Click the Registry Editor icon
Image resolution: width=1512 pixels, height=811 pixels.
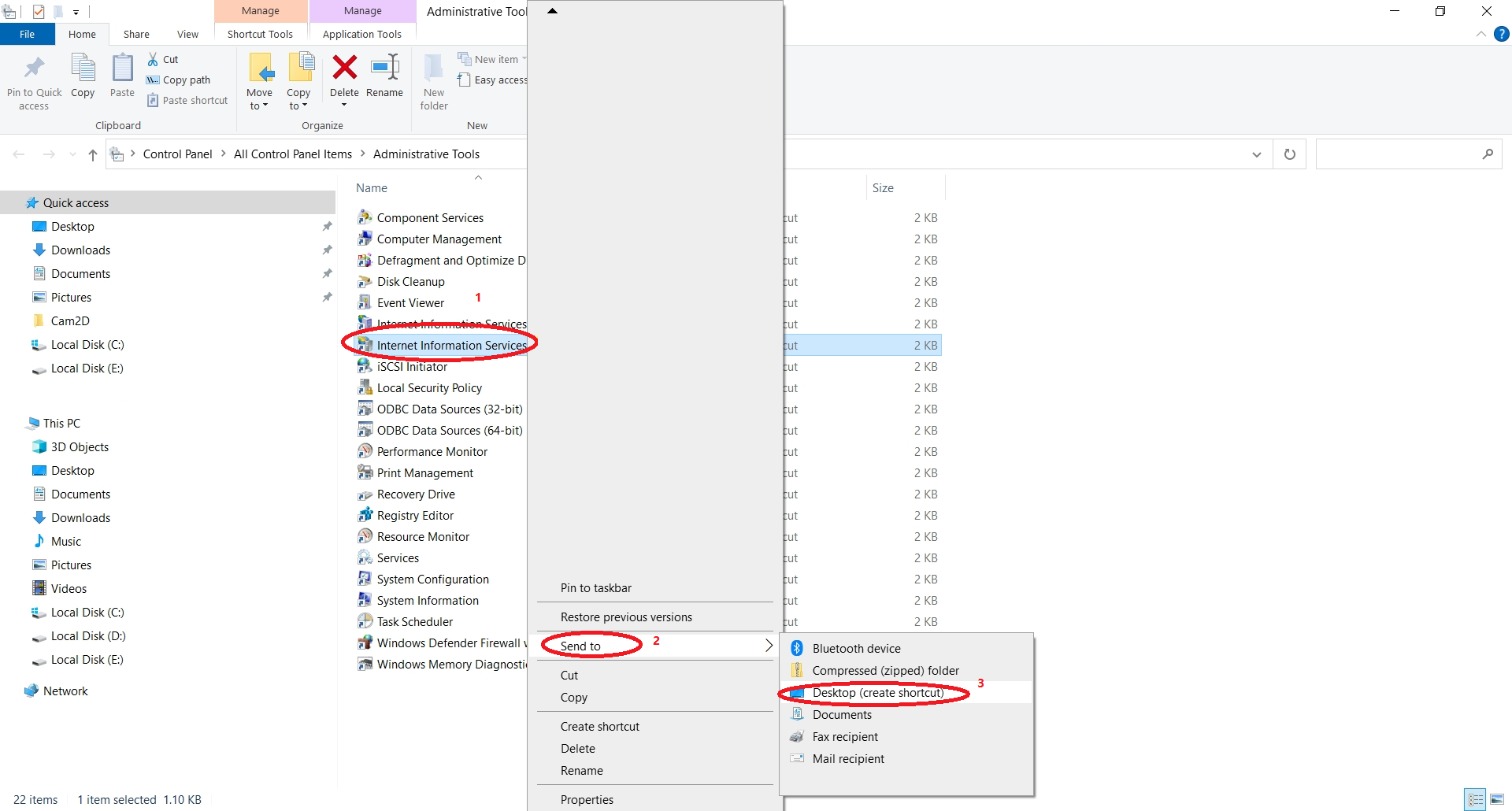pyautogui.click(x=365, y=515)
